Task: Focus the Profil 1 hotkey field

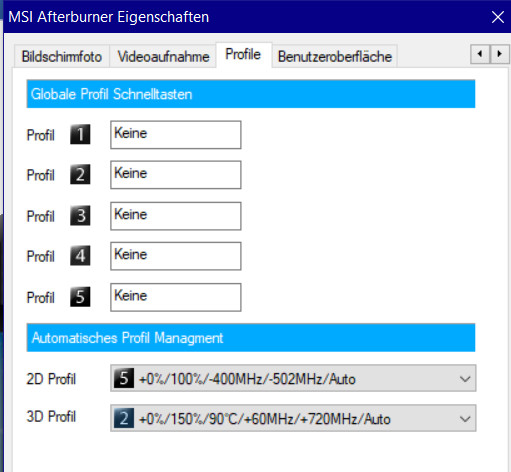Action: [176, 135]
